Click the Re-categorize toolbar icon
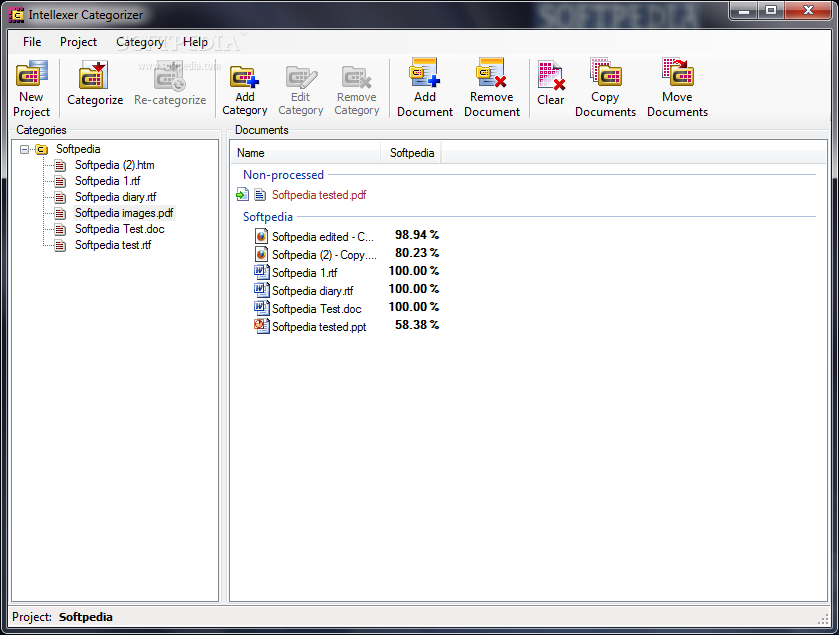This screenshot has height=635, width=839. (170, 78)
